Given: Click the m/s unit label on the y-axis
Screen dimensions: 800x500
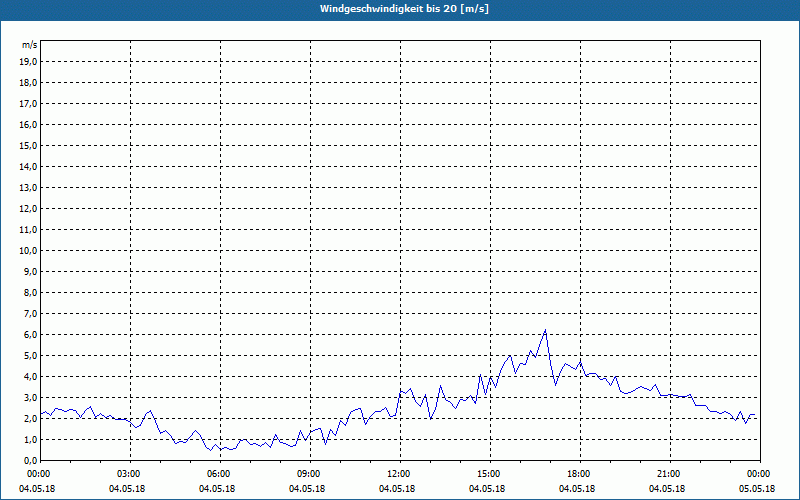Looking at the screenshot, I should coord(30,45).
